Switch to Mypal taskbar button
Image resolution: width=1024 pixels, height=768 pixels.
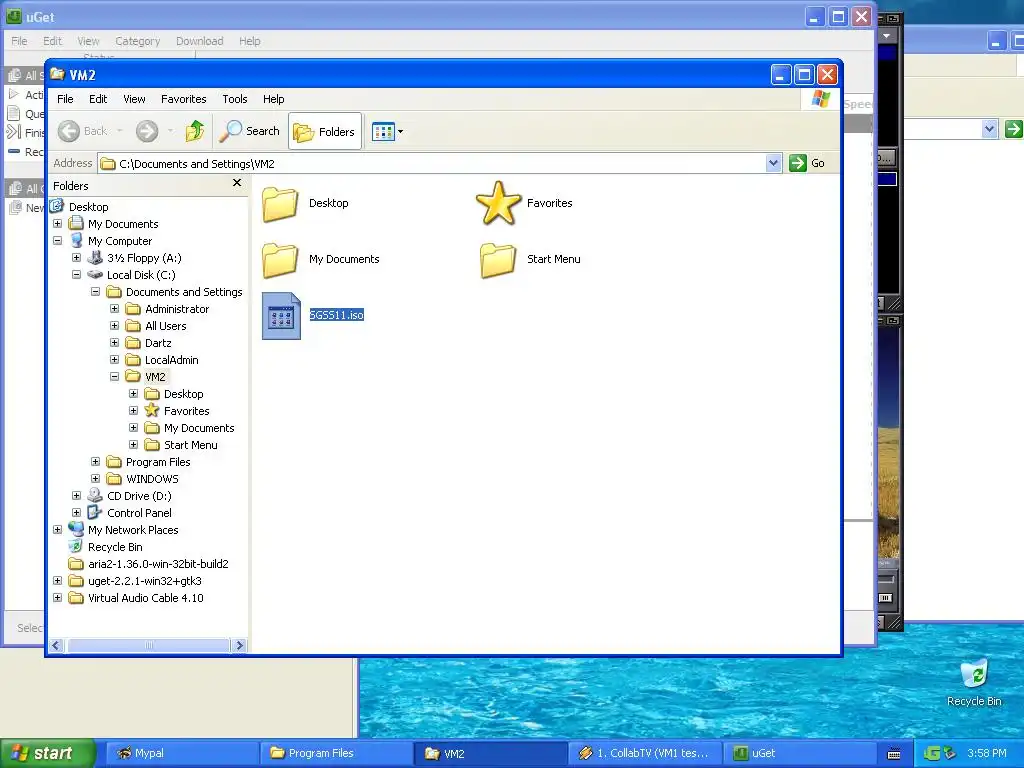(x=181, y=754)
